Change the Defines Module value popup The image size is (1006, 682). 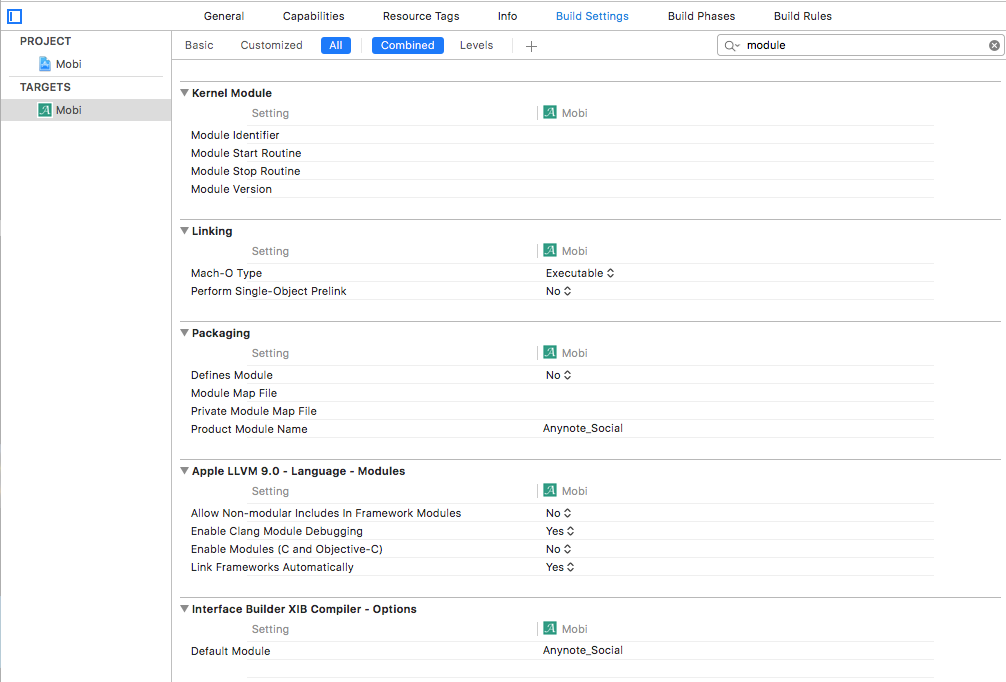pos(559,375)
